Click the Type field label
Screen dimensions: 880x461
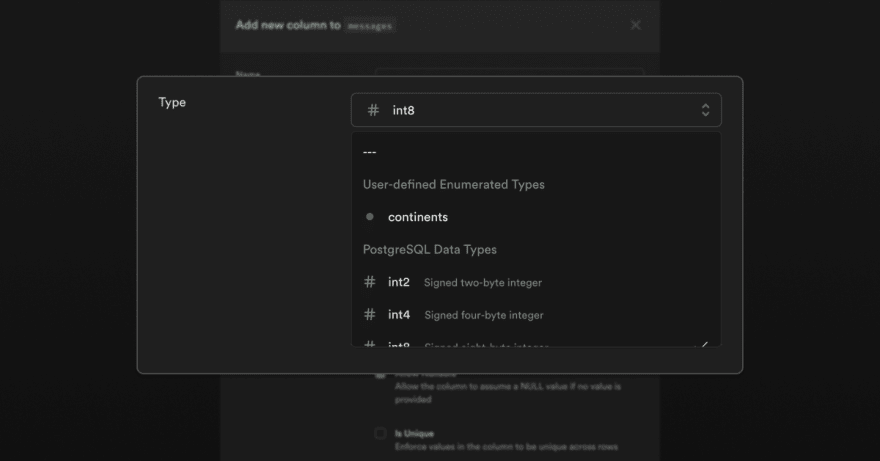(172, 103)
